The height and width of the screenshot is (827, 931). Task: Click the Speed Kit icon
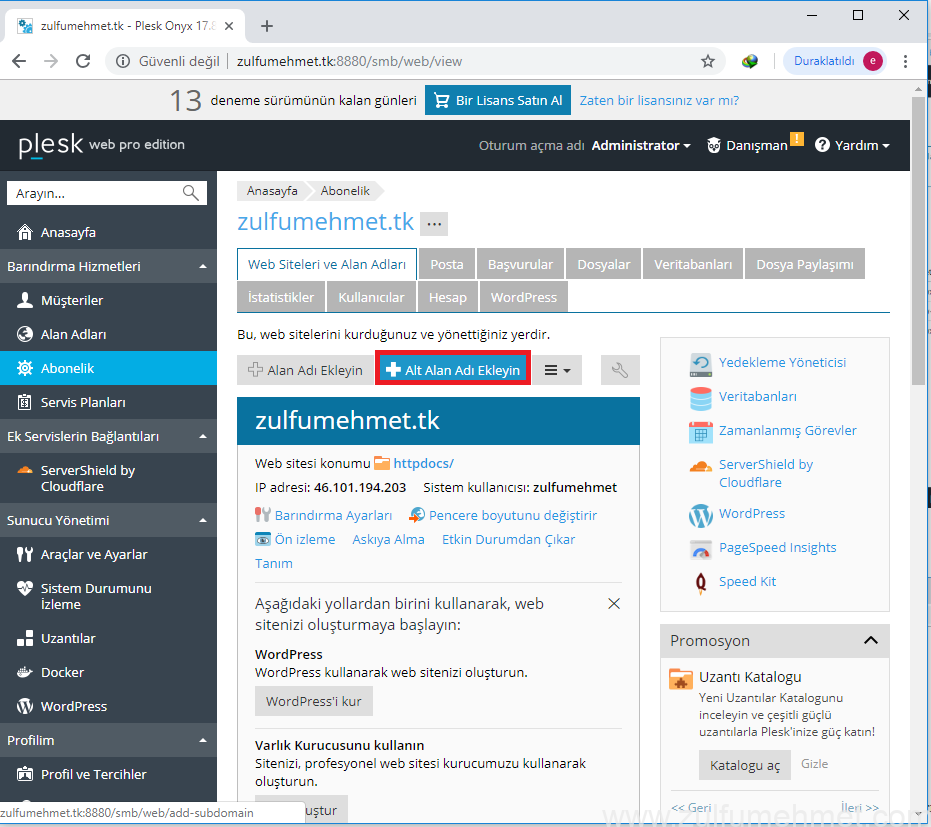(701, 582)
